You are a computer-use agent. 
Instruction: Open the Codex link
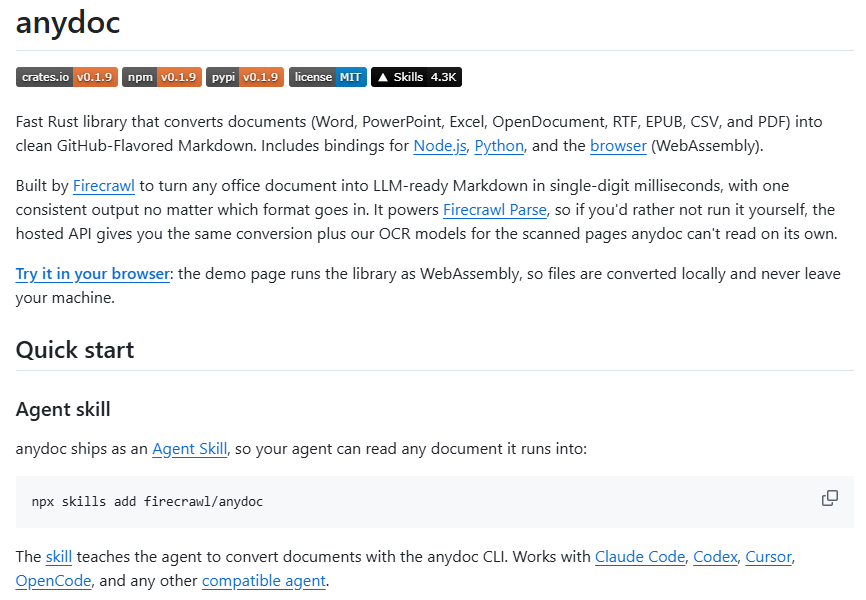pyautogui.click(x=715, y=557)
